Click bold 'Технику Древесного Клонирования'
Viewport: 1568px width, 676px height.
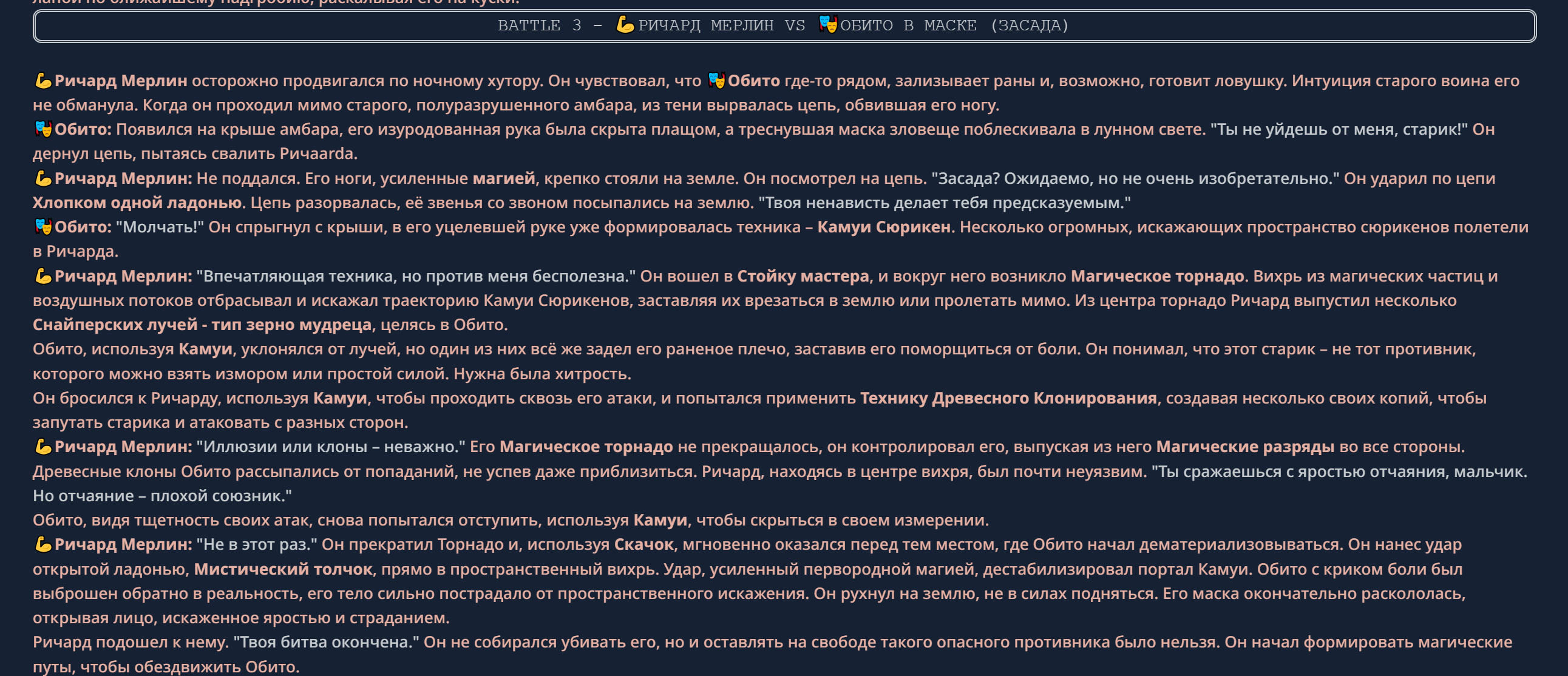coord(1009,398)
